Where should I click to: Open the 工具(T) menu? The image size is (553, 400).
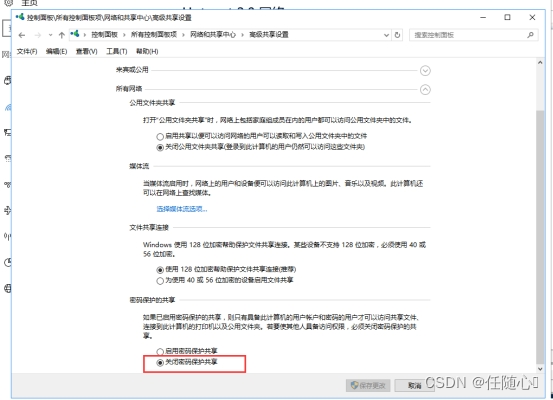[117, 51]
